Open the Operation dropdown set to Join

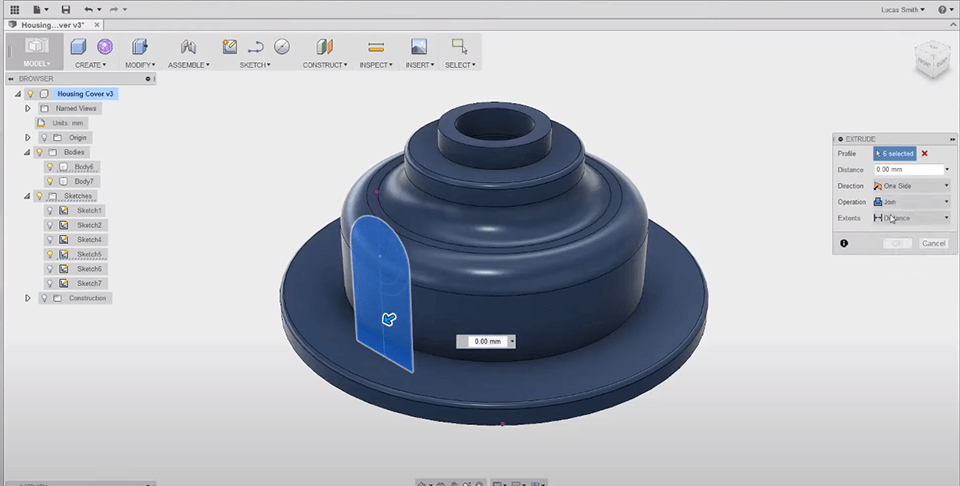[910, 201]
